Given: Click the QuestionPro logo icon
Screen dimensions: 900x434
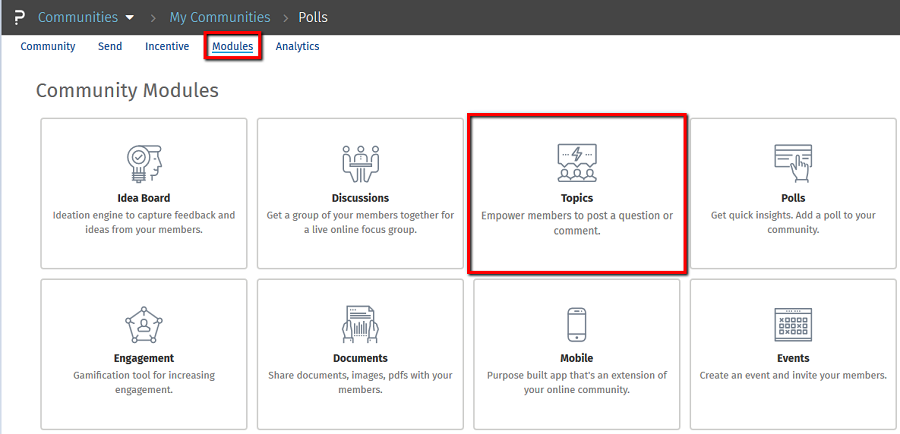Looking at the screenshot, I should (x=18, y=17).
